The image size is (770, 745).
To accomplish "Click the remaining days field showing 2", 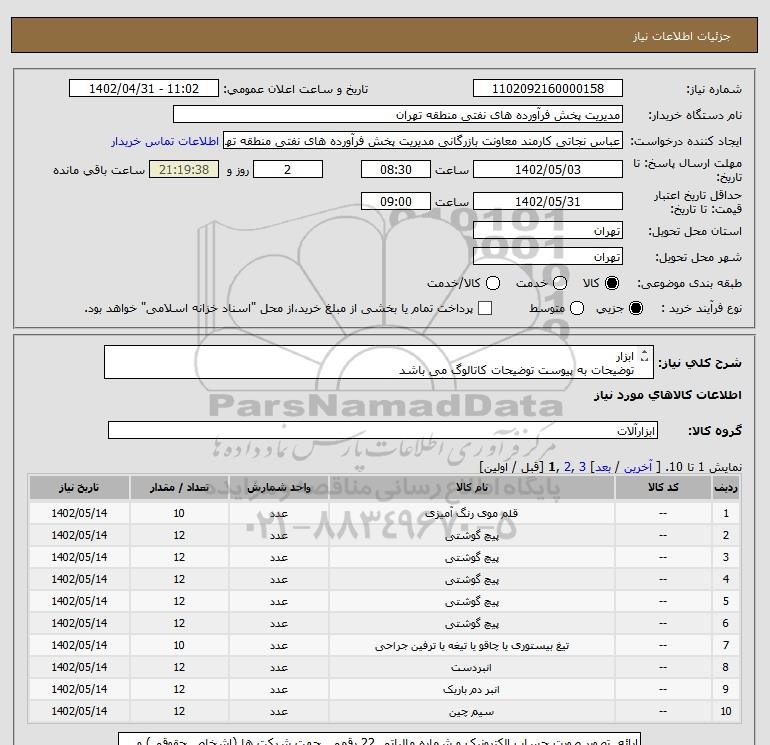I will [x=288, y=169].
